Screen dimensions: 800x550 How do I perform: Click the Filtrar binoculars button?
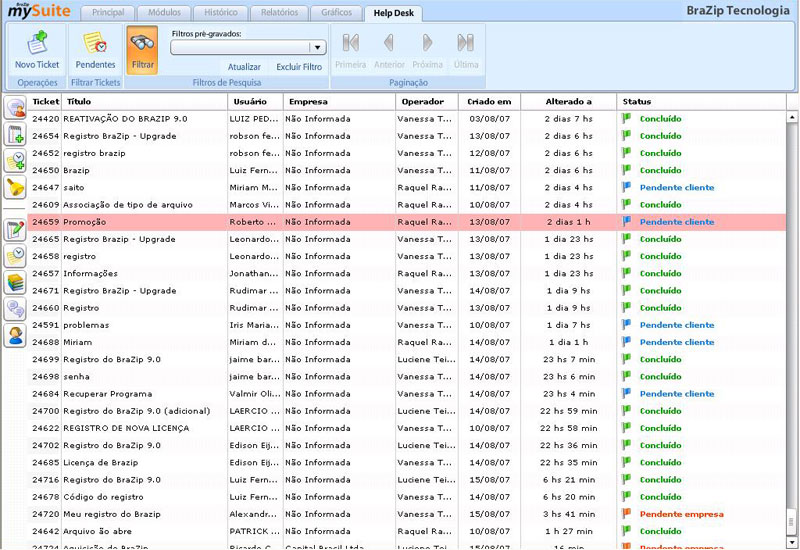(x=142, y=49)
